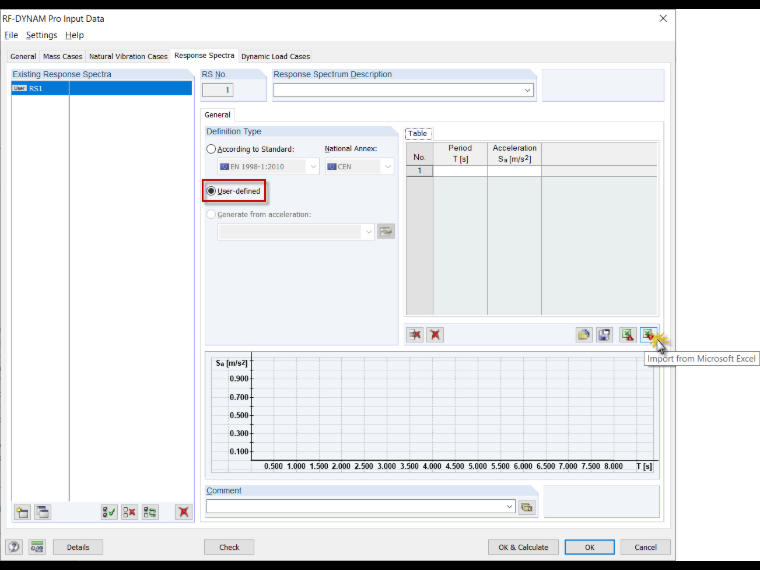The height and width of the screenshot is (570, 760).
Task: Click the Import from Microsoft Excel icon
Action: 648,335
